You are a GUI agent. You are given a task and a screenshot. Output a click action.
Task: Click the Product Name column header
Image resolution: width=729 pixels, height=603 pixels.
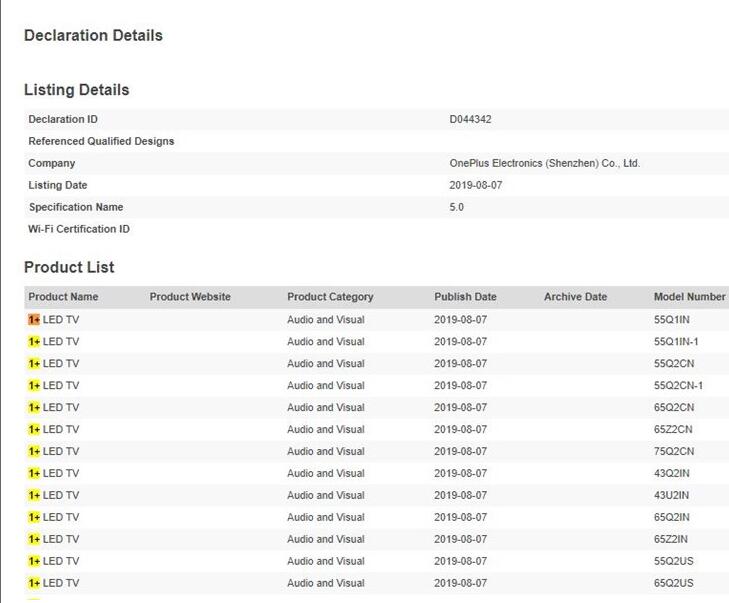click(63, 297)
